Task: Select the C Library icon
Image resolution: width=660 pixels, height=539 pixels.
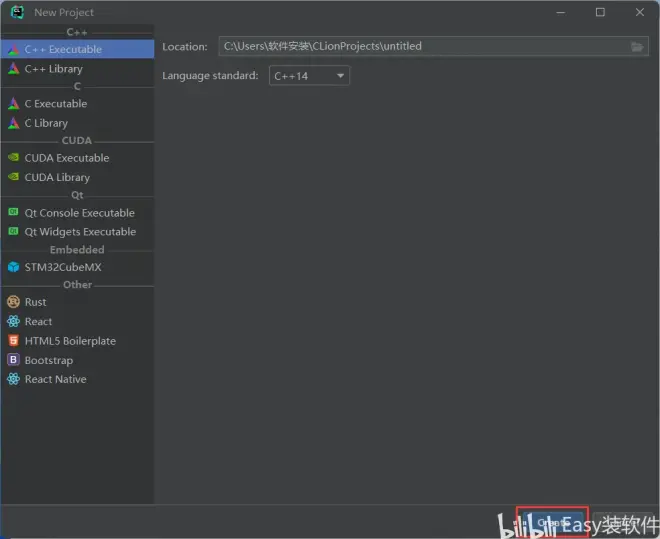Action: point(13,123)
